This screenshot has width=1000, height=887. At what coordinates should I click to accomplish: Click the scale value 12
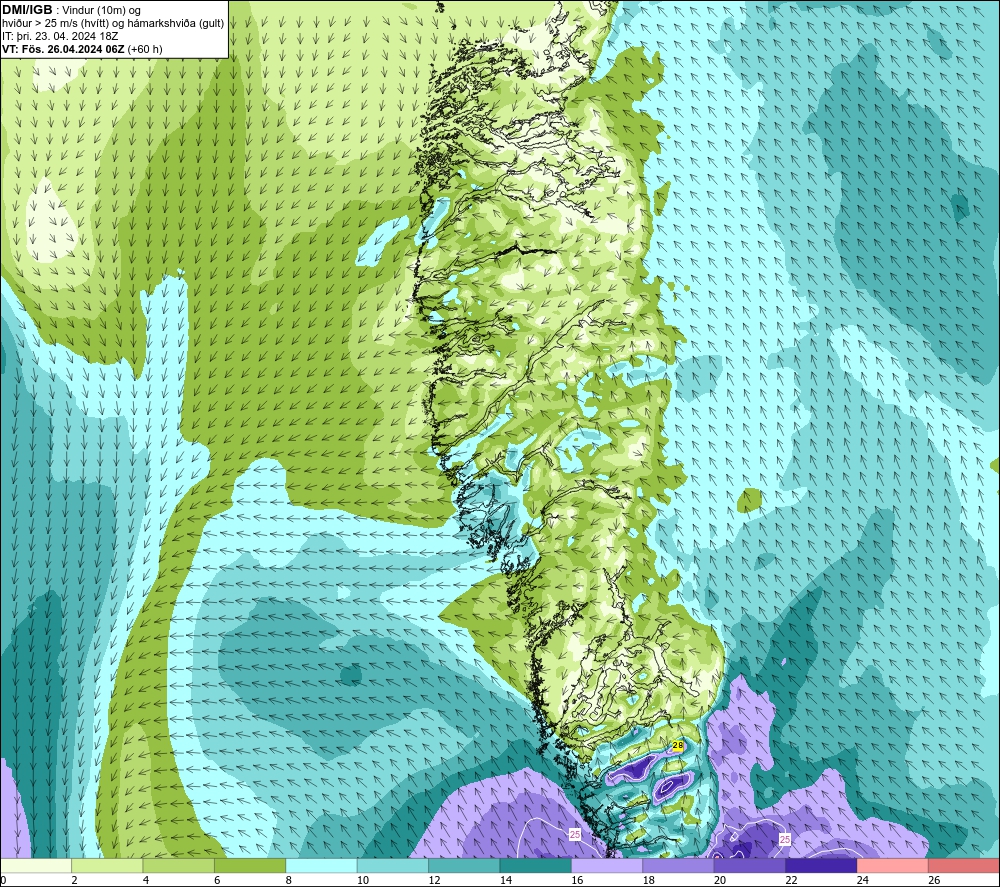434,880
